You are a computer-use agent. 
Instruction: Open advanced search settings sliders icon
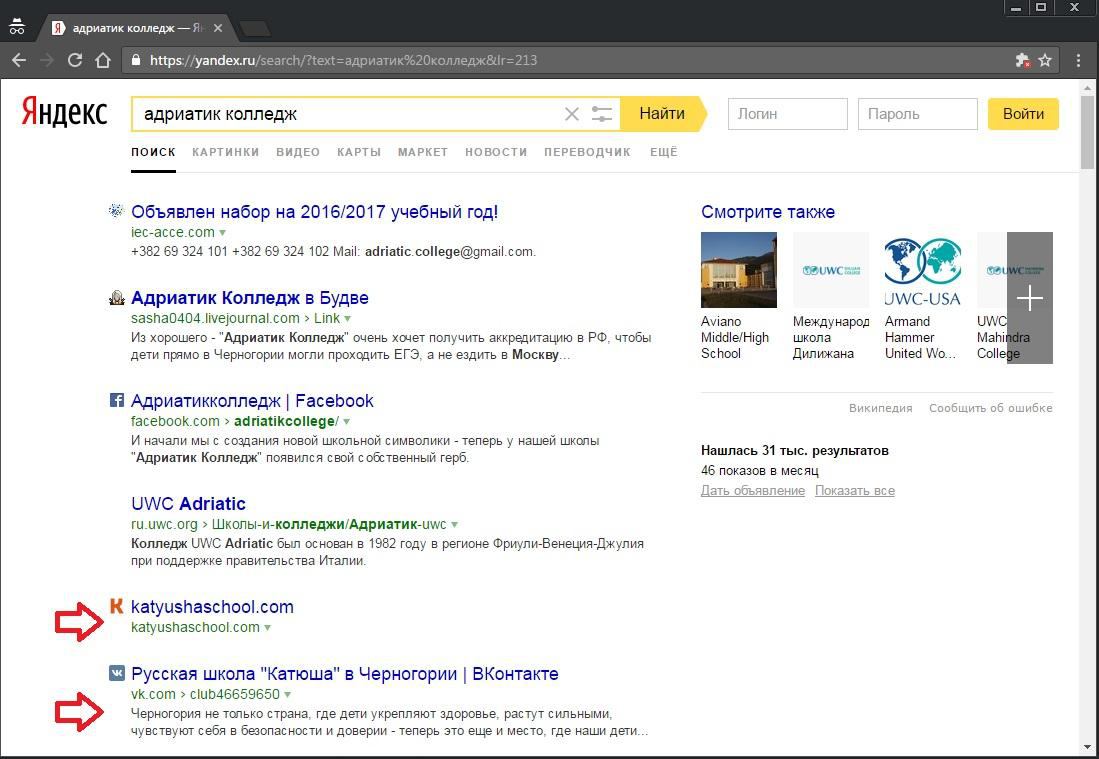tap(601, 114)
